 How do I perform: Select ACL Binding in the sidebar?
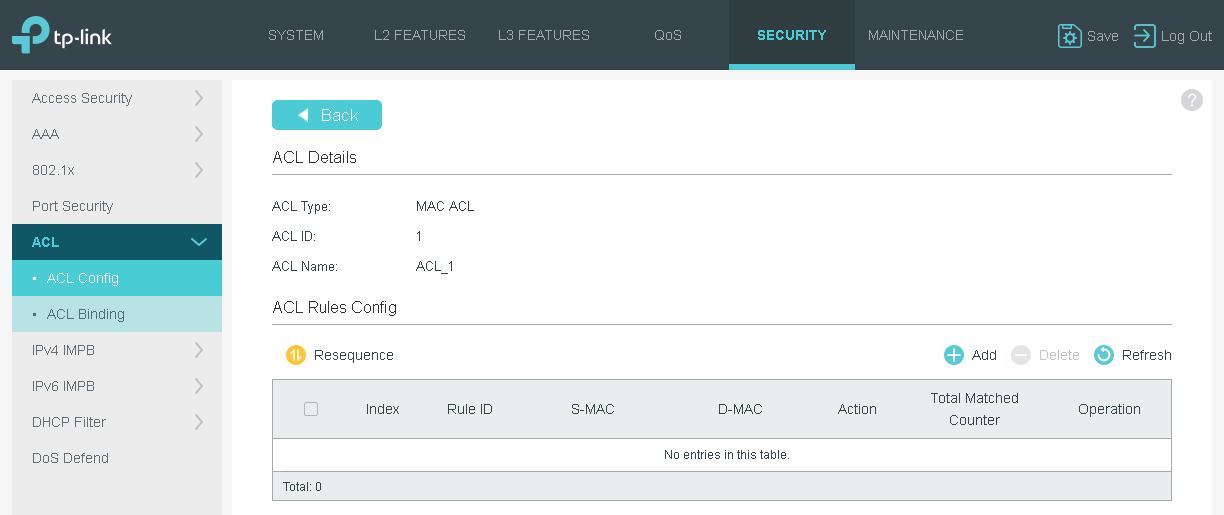click(x=86, y=314)
